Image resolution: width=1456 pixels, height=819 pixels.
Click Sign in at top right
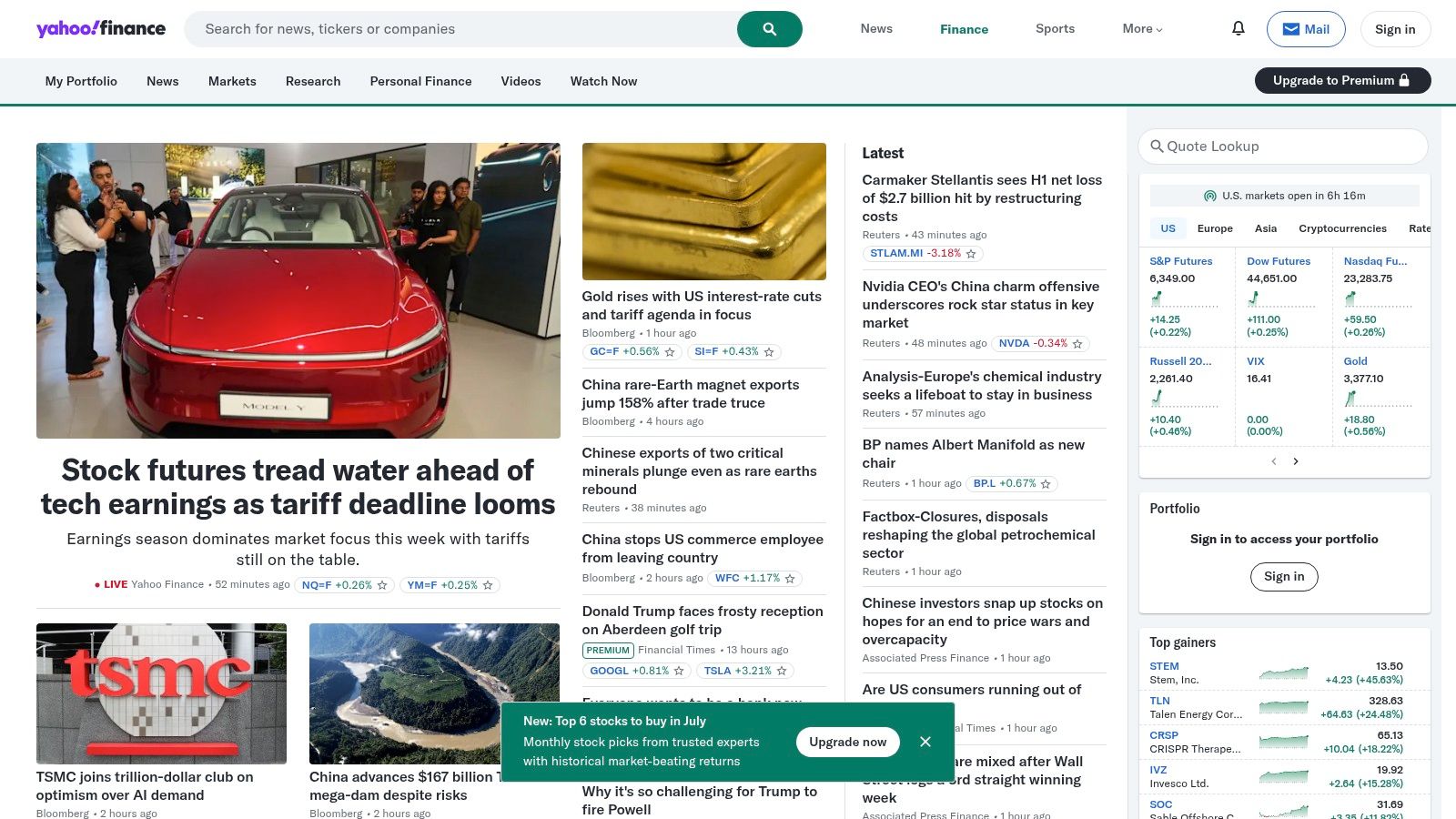pos(1395,29)
